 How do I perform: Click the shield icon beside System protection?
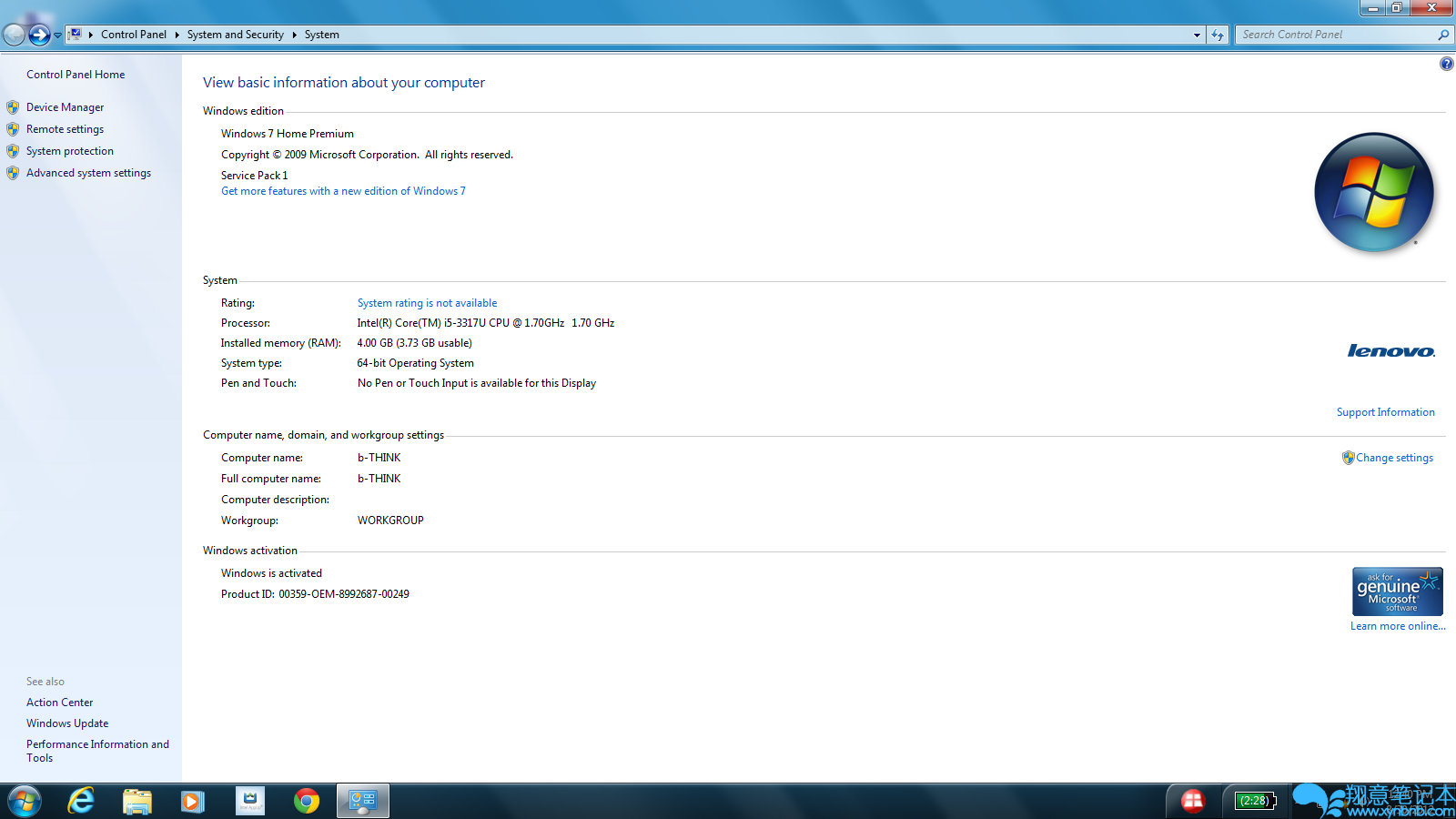click(x=13, y=151)
